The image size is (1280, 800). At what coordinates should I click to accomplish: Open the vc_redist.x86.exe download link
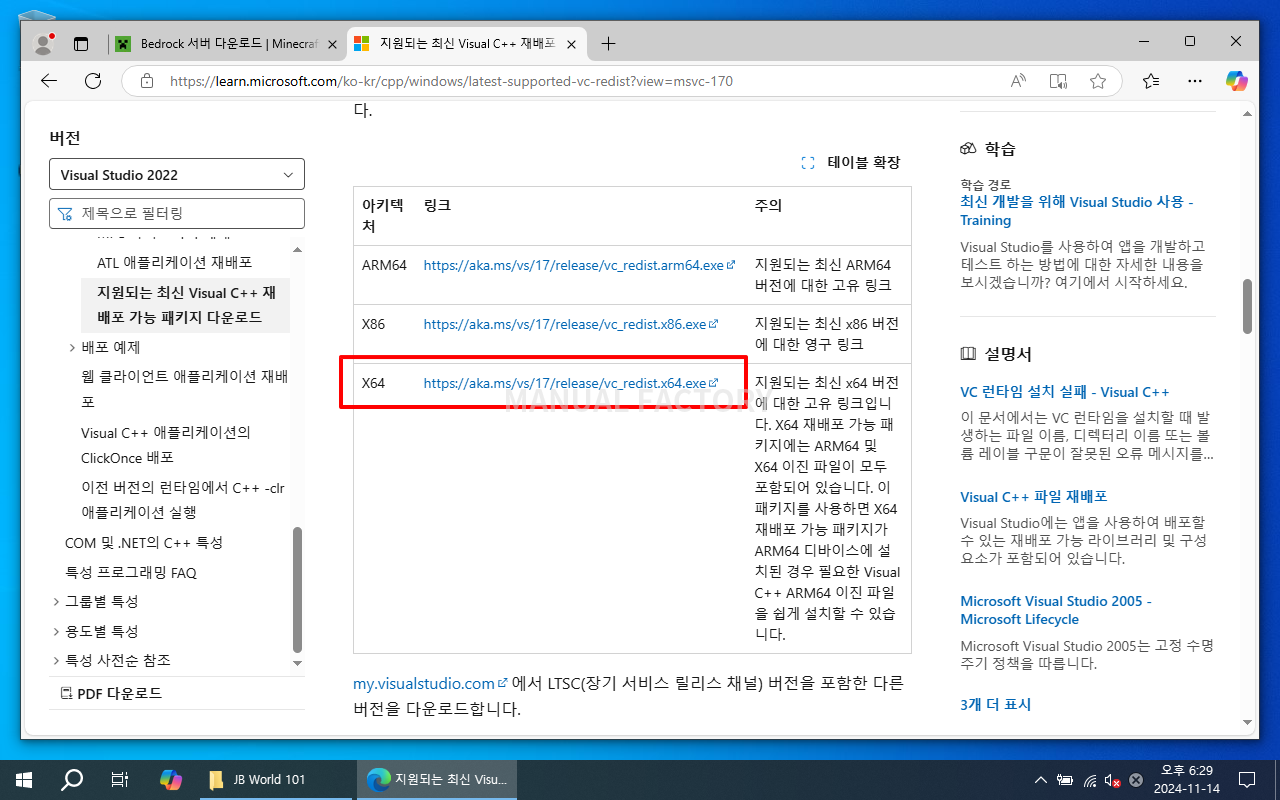(x=571, y=325)
